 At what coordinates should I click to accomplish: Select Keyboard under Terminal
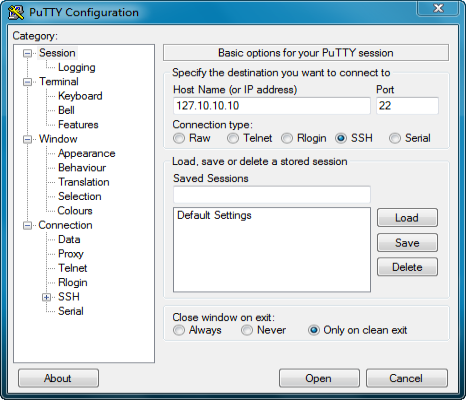80,96
